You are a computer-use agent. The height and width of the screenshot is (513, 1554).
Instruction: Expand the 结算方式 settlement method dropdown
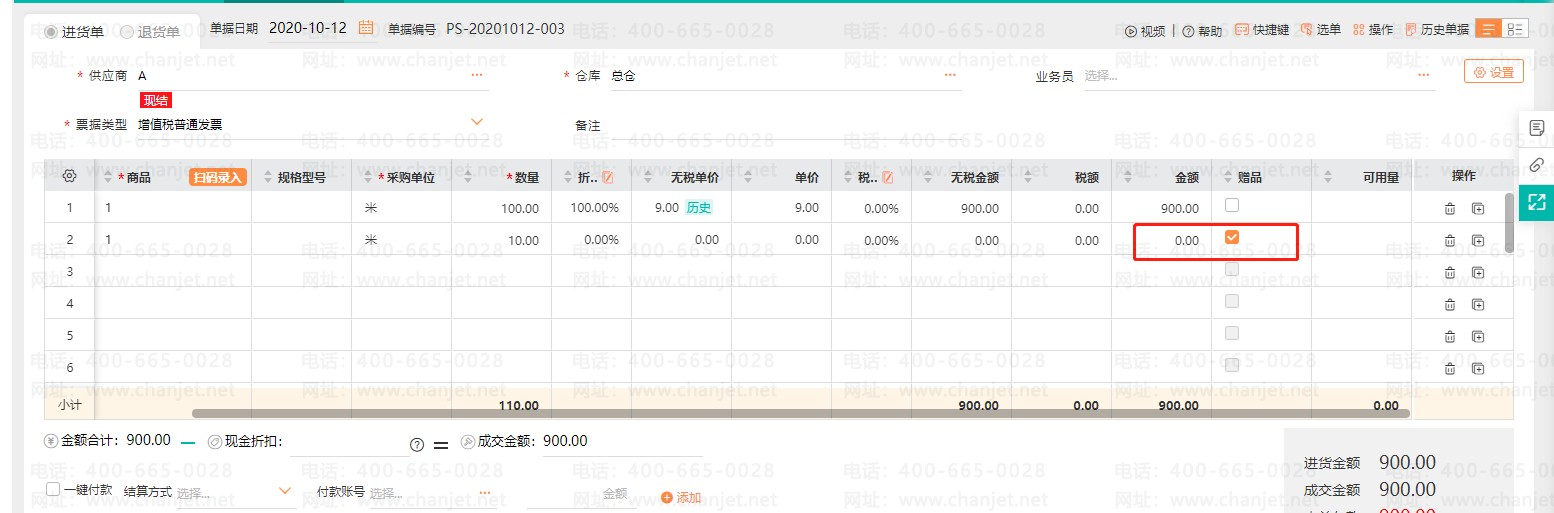click(285, 491)
